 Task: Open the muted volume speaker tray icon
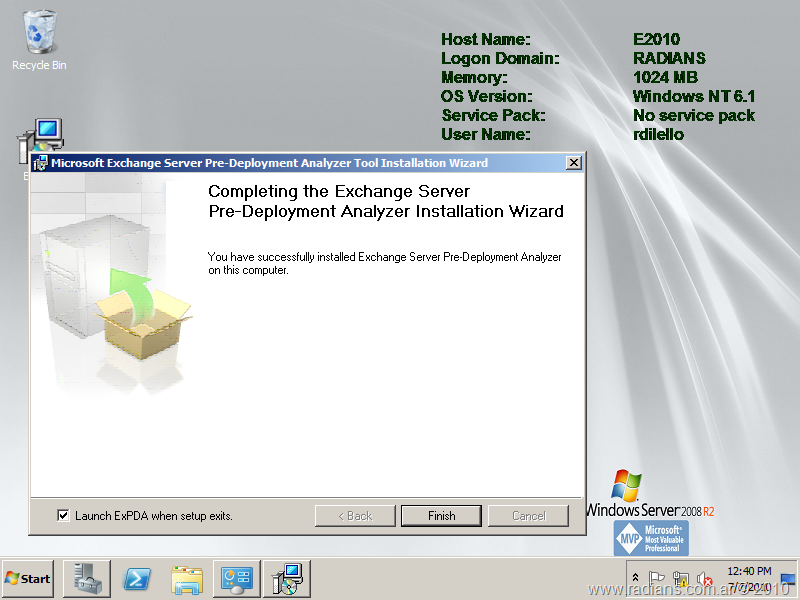point(703,578)
